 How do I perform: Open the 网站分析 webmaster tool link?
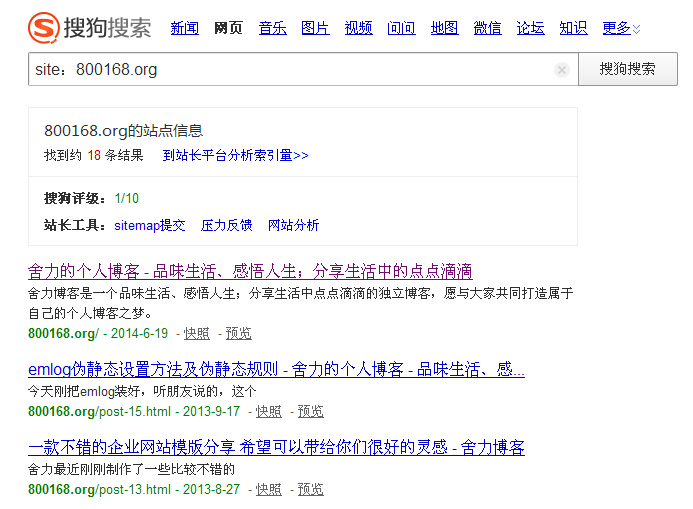(x=293, y=225)
